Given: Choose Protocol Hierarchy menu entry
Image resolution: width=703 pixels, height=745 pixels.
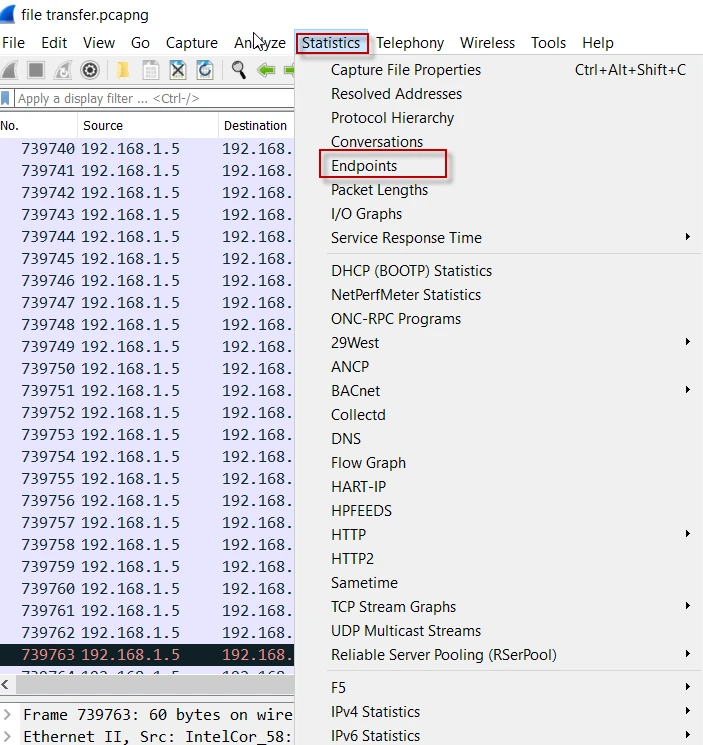Looking at the screenshot, I should click(x=392, y=118).
